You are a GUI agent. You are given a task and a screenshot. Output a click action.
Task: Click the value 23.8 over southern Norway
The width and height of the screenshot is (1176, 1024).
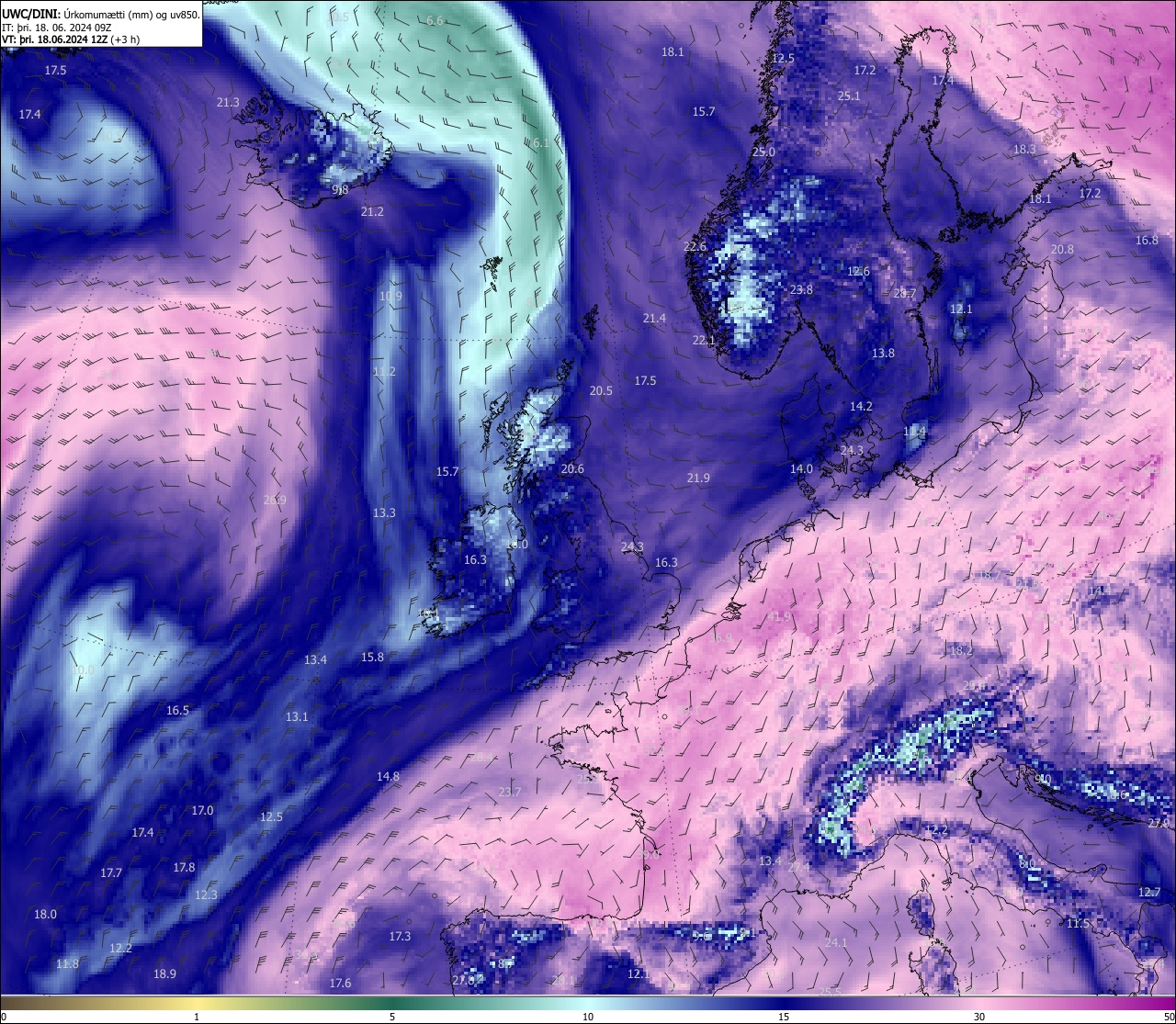tap(801, 289)
